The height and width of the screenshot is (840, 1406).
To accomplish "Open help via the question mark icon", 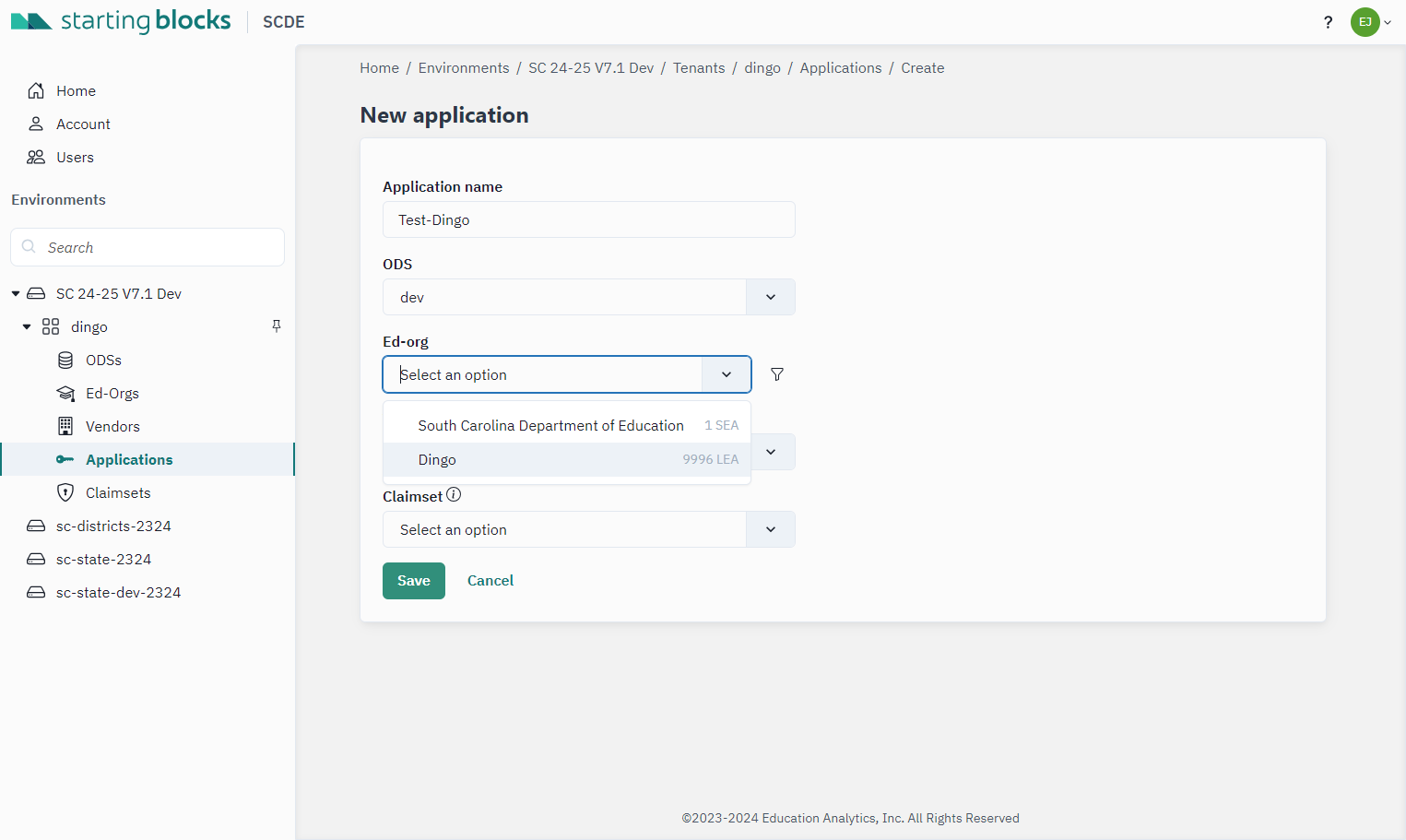I will (1328, 22).
